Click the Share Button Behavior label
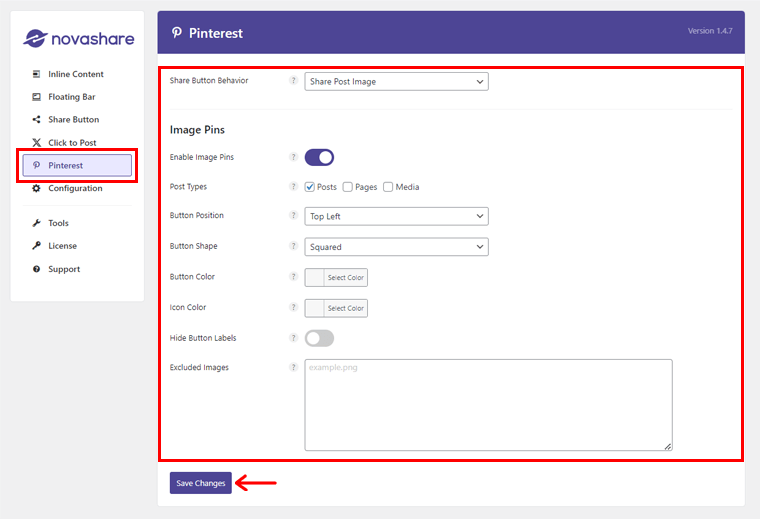 209,80
